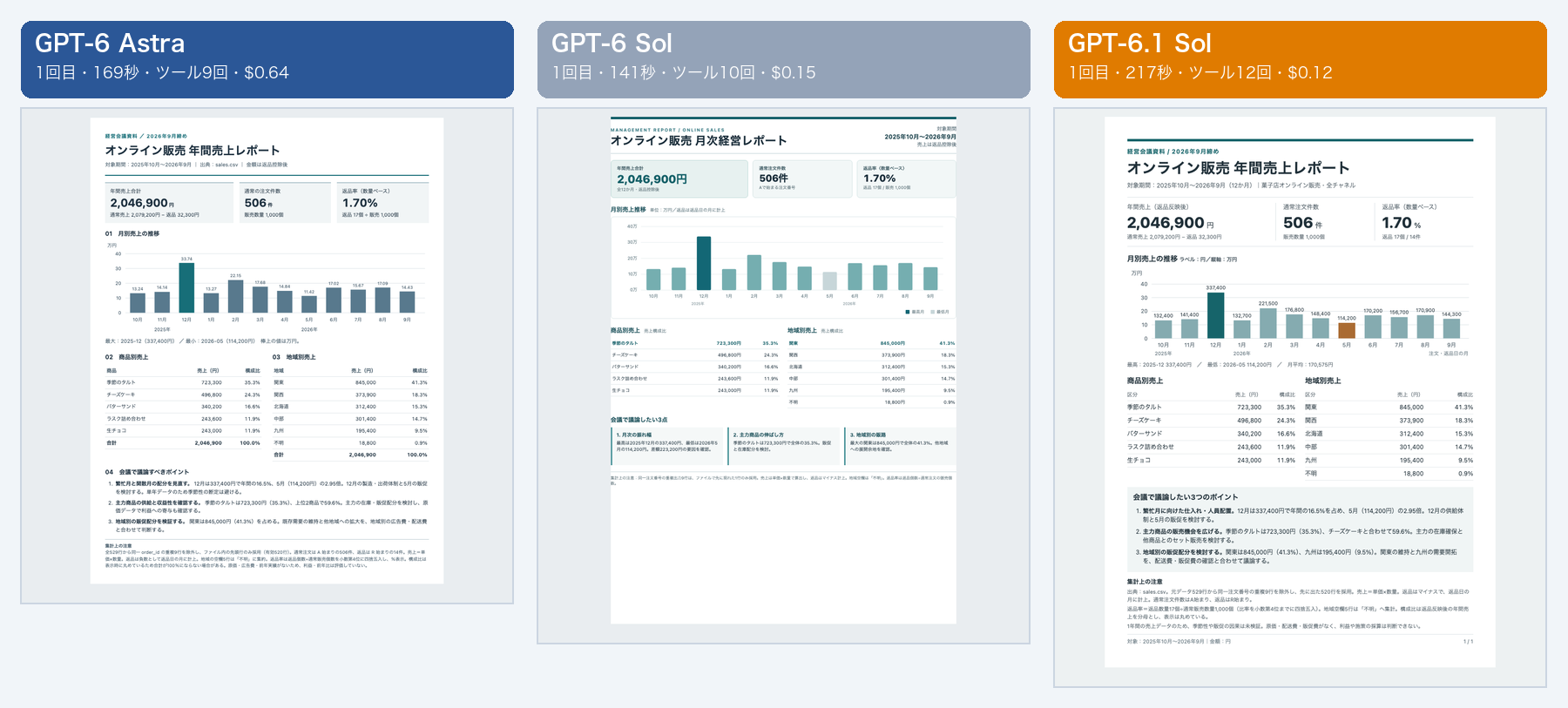Open the GPT-6.1 Sol report thumbnail
Viewport: 1568px width, 708px height.
(1300, 392)
